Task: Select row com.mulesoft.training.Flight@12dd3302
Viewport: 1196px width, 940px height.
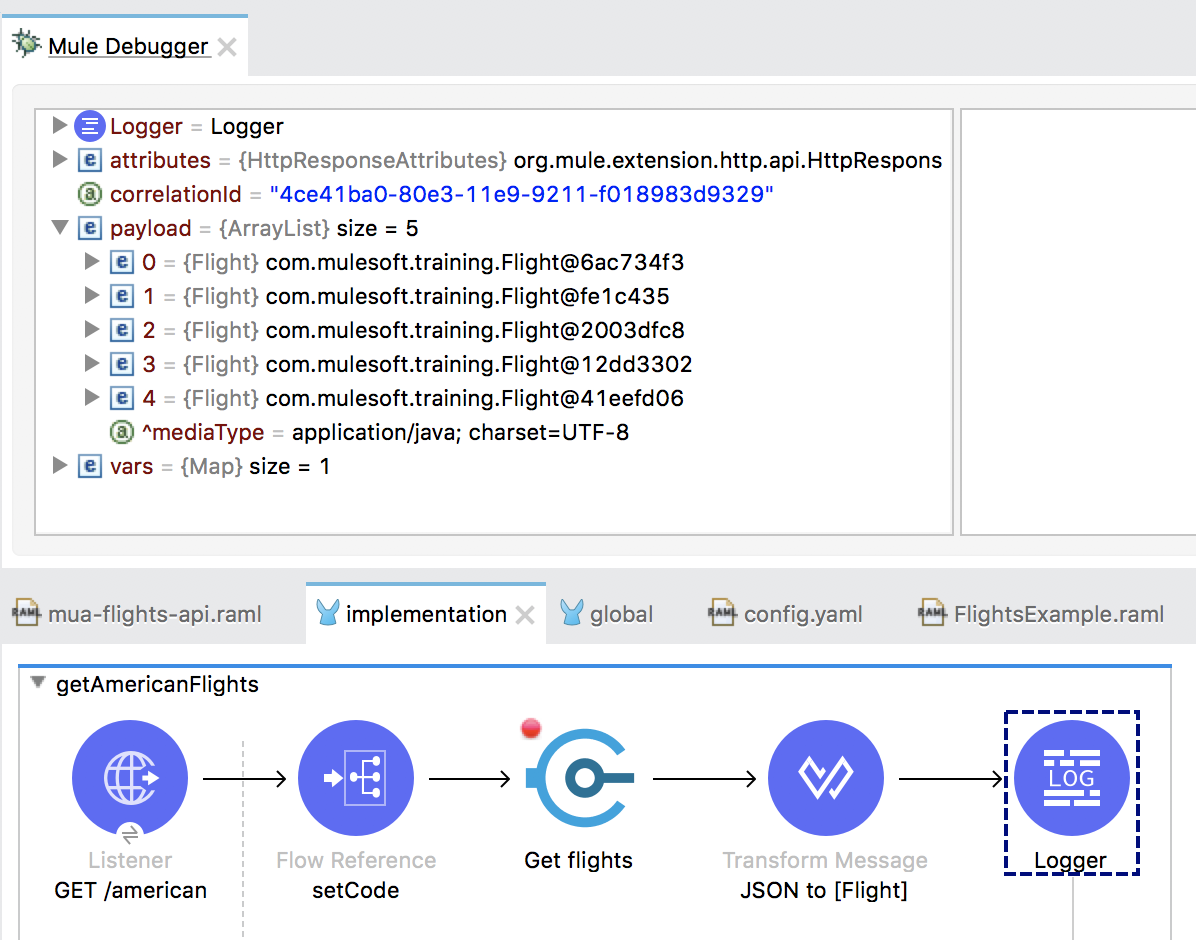Action: coord(401,364)
